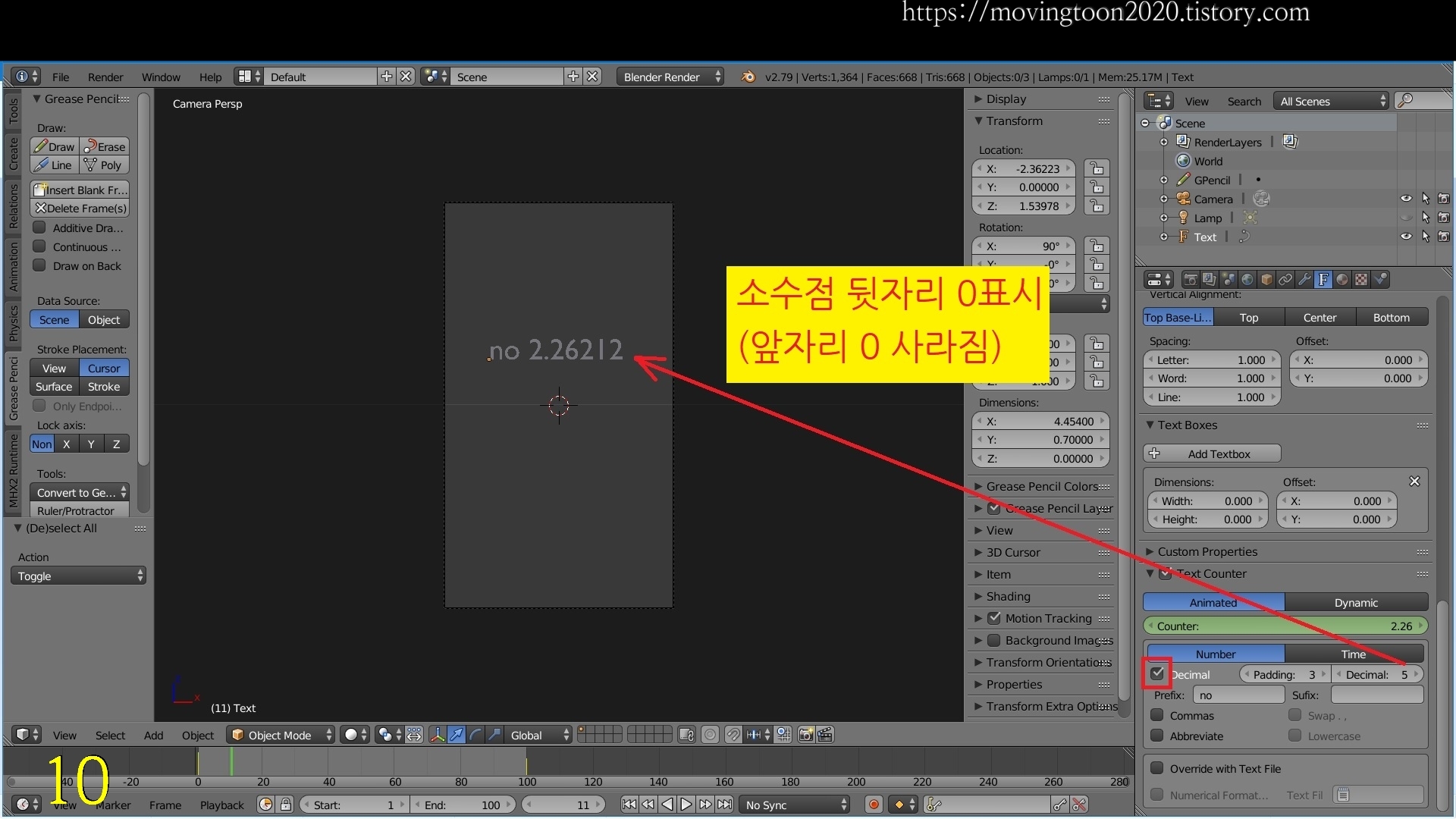
Task: Play animation forward button
Action: tap(686, 805)
